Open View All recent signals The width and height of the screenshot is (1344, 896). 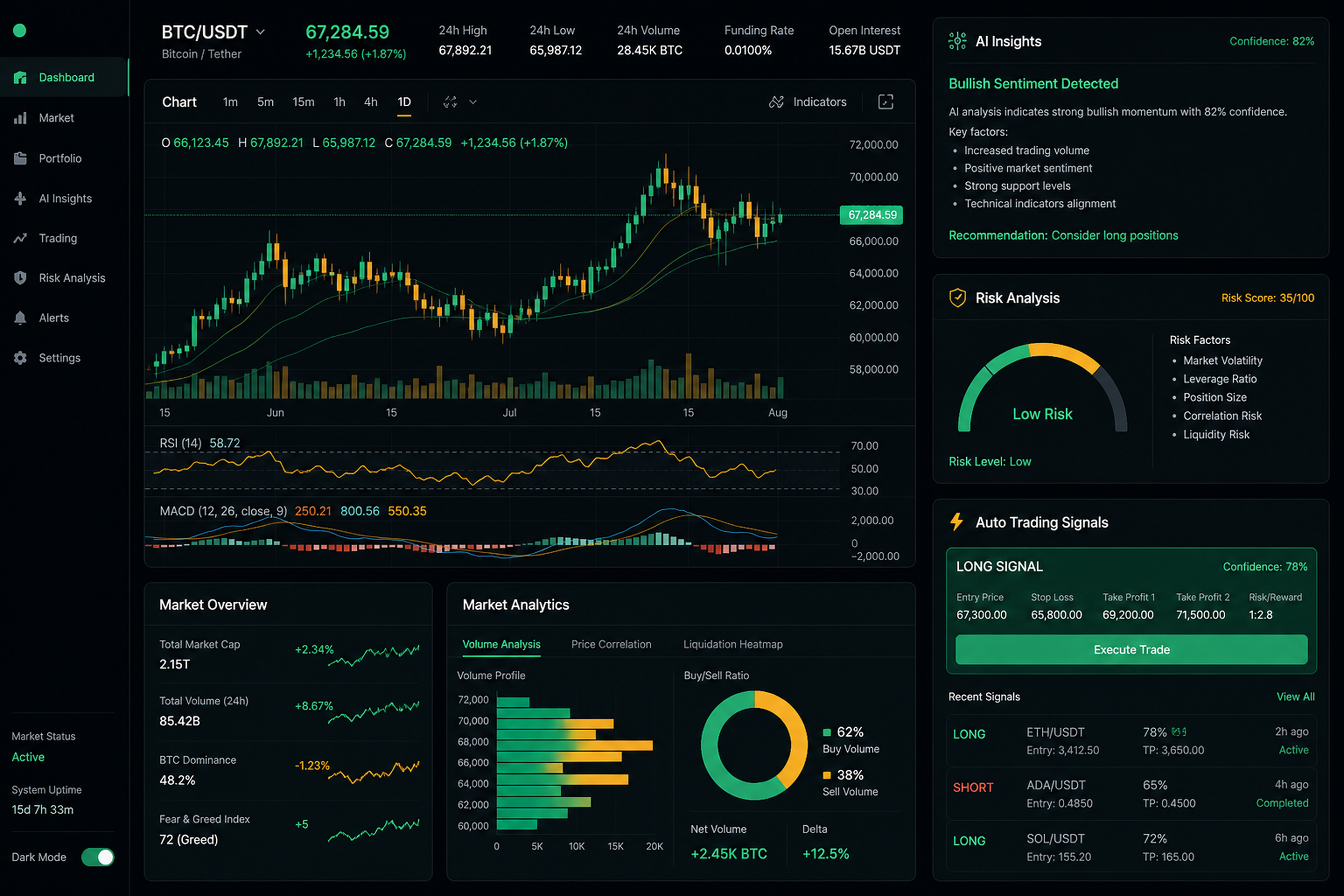tap(1295, 696)
